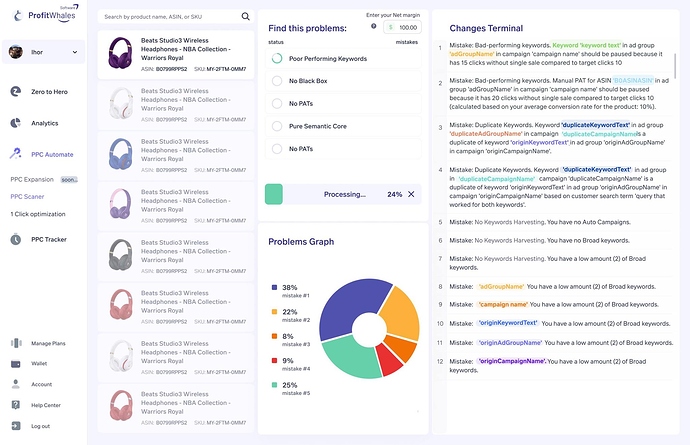Open PPC Expansion submenu item
Viewport: 690px width, 445px height.
point(32,180)
